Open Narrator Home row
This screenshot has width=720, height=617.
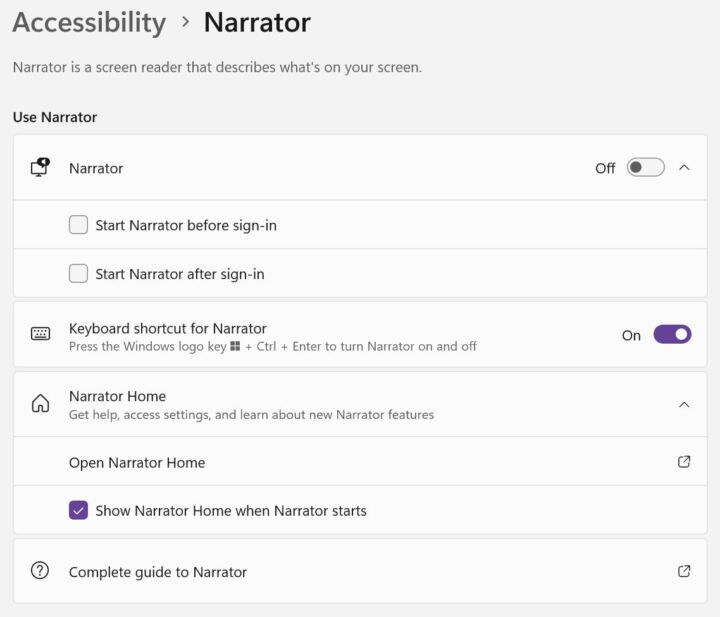pos(360,461)
